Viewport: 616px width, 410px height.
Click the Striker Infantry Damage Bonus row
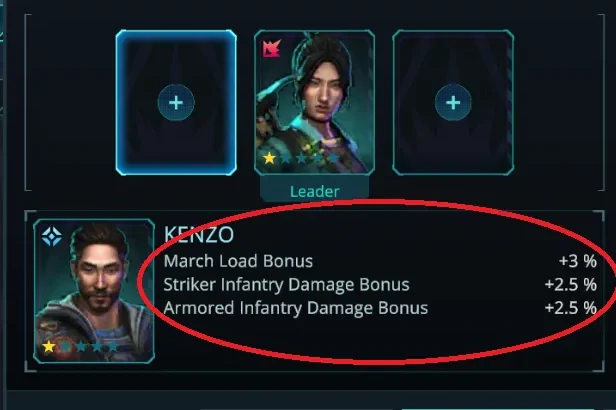point(380,284)
